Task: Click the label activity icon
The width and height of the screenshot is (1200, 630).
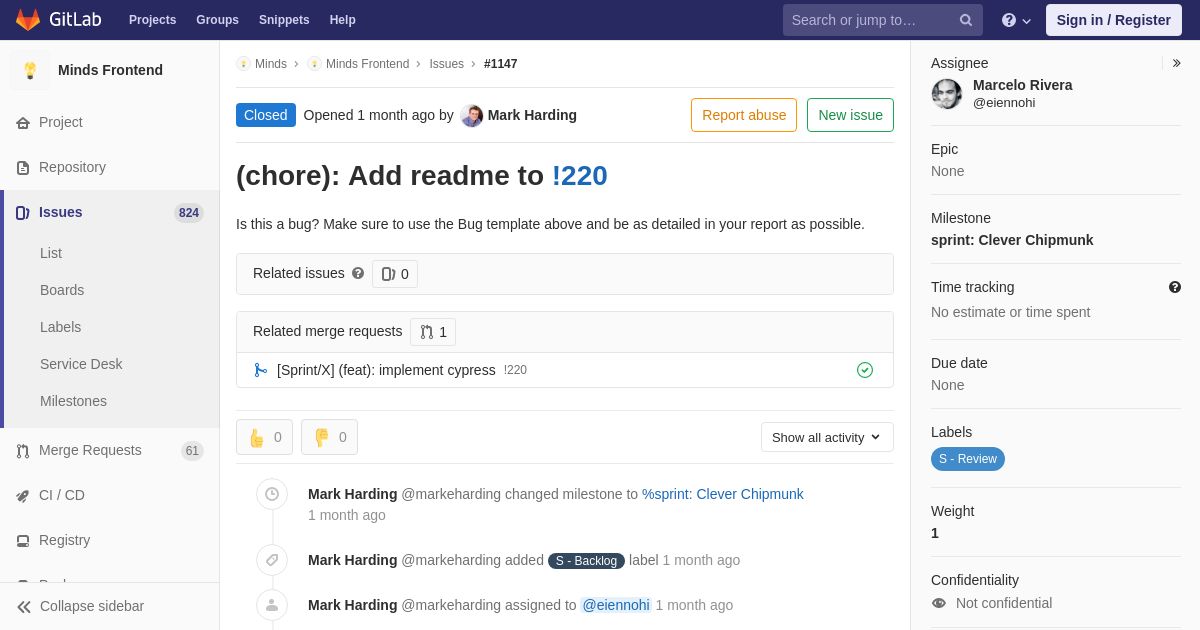Action: coord(272,560)
